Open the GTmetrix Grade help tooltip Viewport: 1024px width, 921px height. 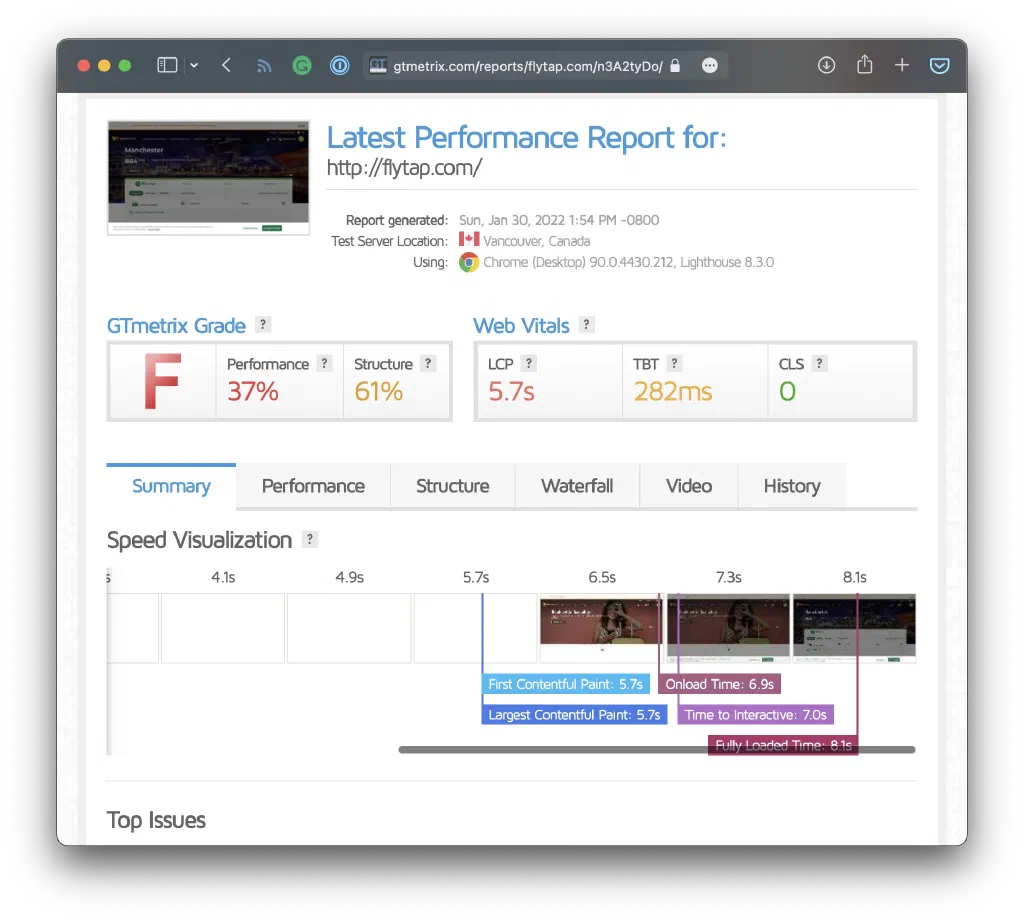pyautogui.click(x=262, y=324)
